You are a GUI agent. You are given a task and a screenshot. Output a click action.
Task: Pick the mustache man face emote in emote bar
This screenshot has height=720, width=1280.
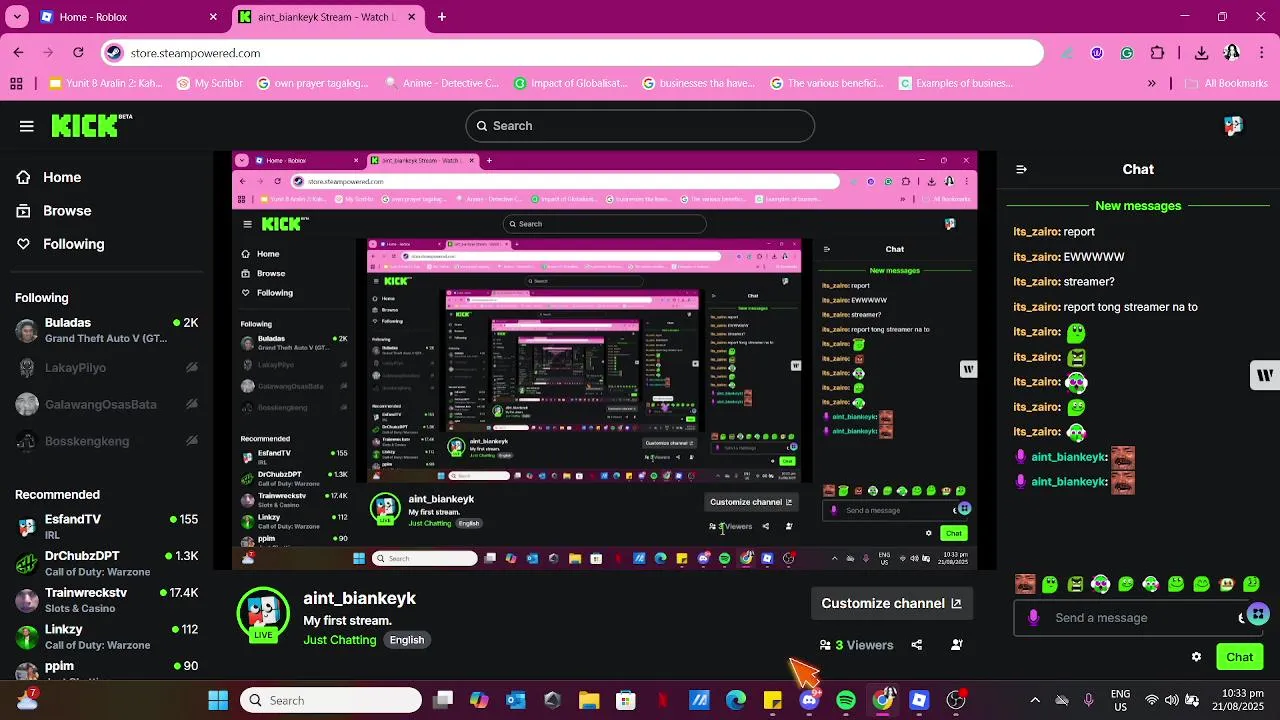tap(1025, 584)
